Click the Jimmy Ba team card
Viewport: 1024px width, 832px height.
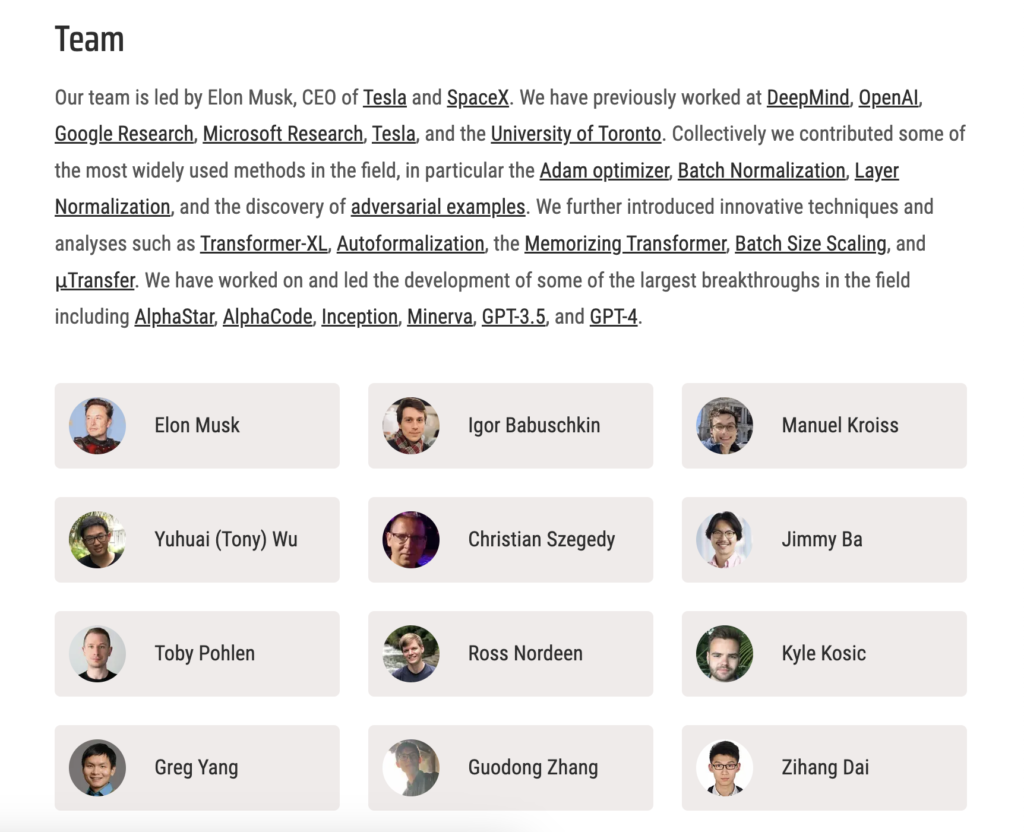tap(824, 540)
